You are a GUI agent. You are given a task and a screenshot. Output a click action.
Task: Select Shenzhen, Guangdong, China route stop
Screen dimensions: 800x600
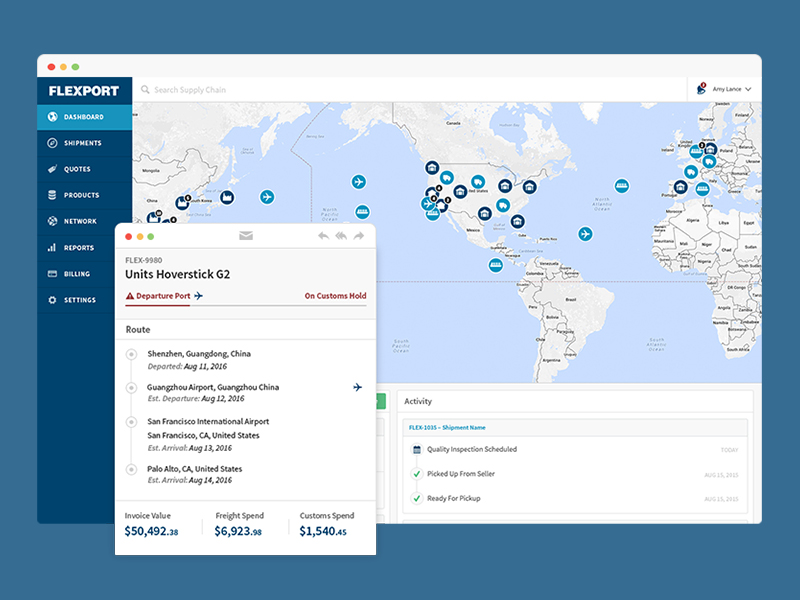point(199,354)
